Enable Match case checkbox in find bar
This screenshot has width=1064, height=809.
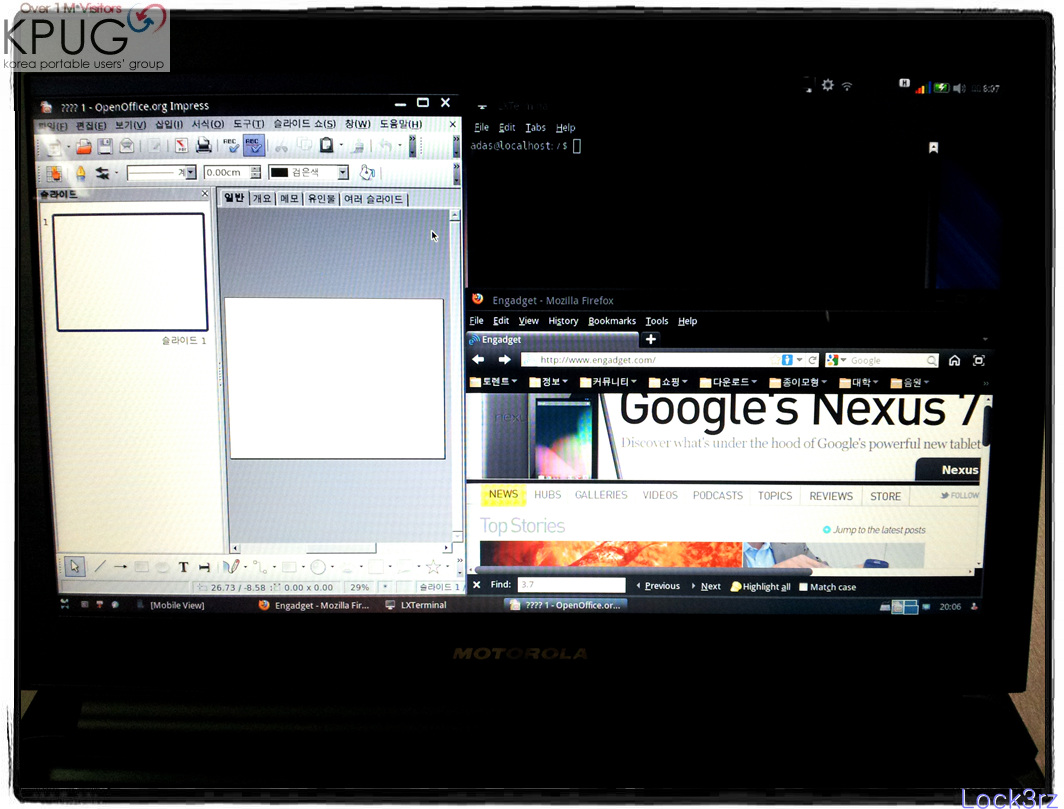point(803,587)
